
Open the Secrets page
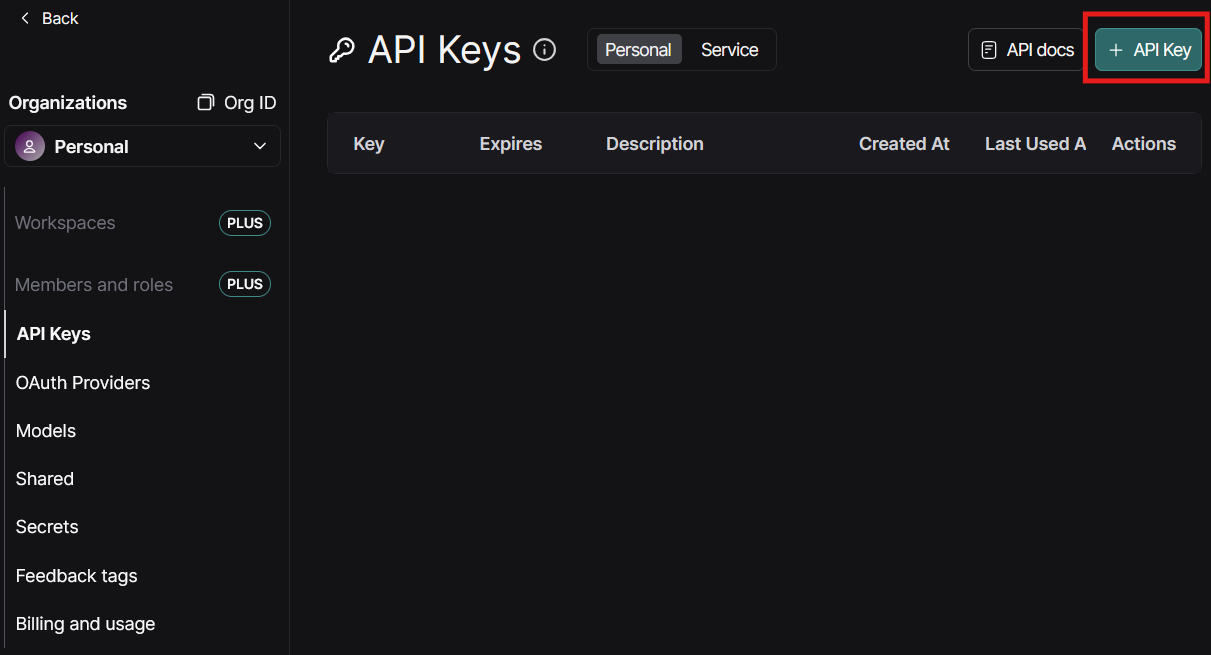pos(46,527)
